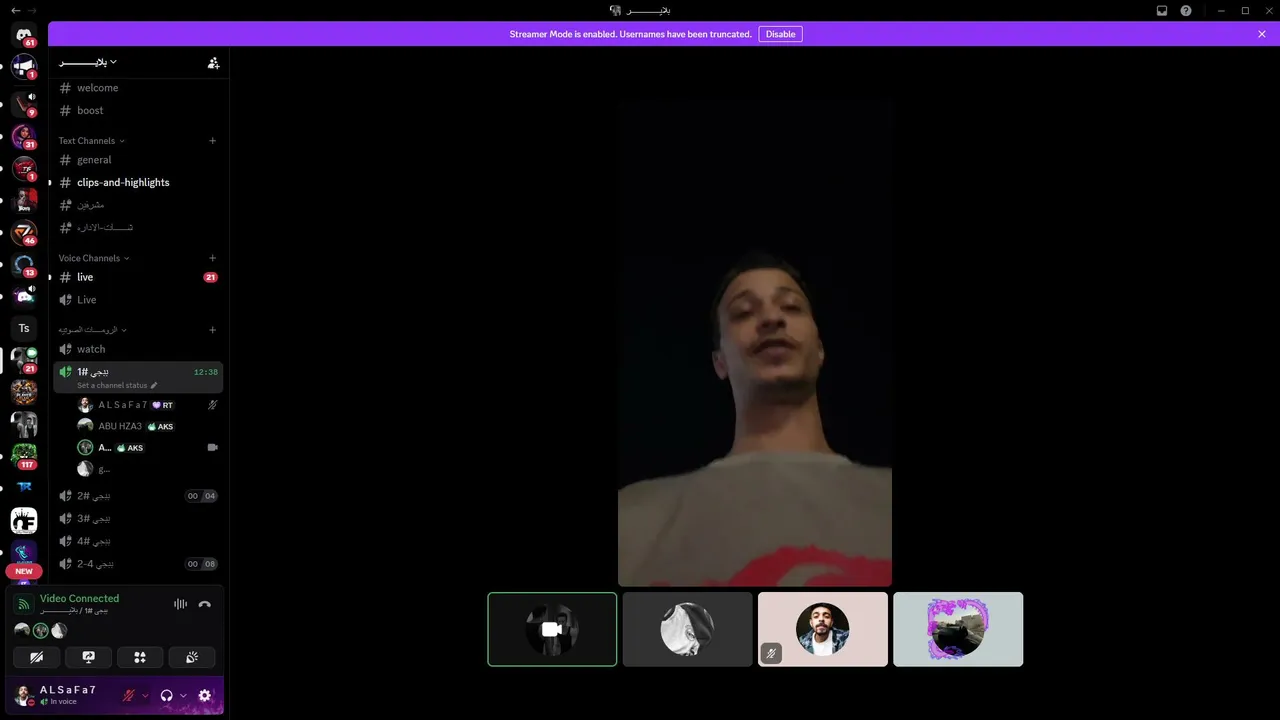This screenshot has width=1280, height=720.
Task: Click the main video feed
Action: [755, 342]
